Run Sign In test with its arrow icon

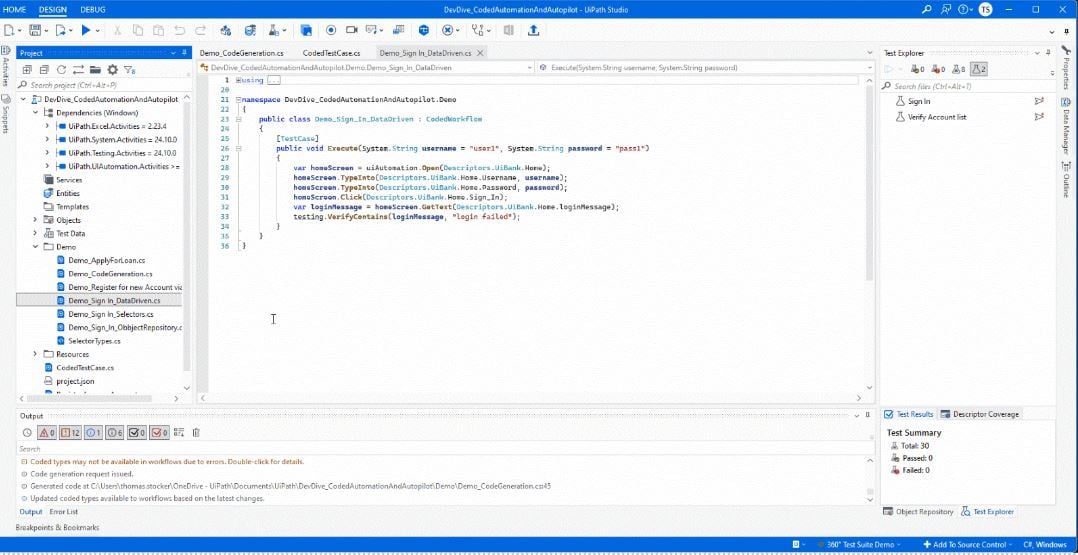1039,101
